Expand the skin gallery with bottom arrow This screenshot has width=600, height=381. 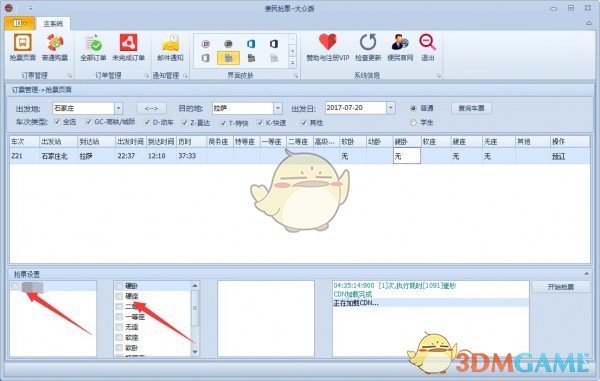pos(293,63)
